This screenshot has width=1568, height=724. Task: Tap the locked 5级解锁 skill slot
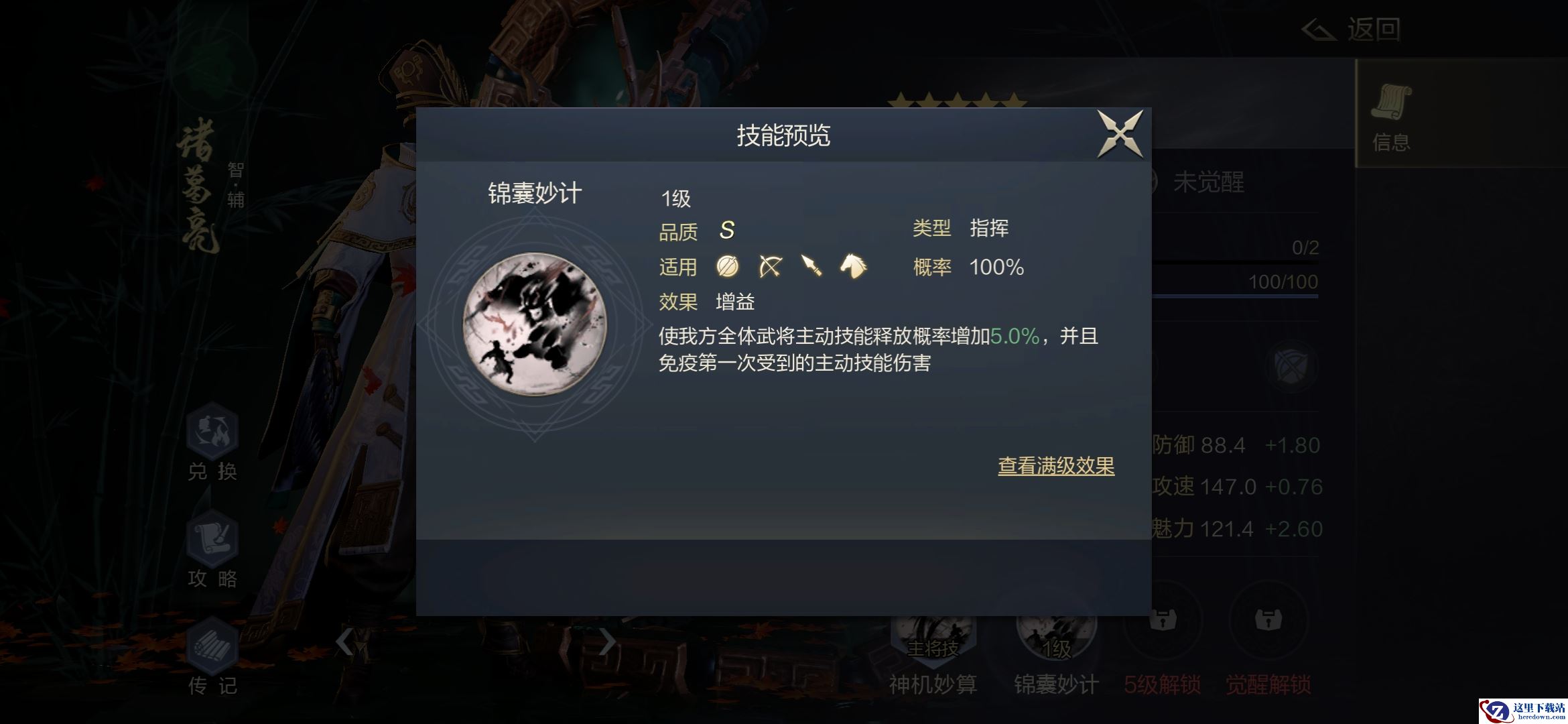(x=1162, y=654)
